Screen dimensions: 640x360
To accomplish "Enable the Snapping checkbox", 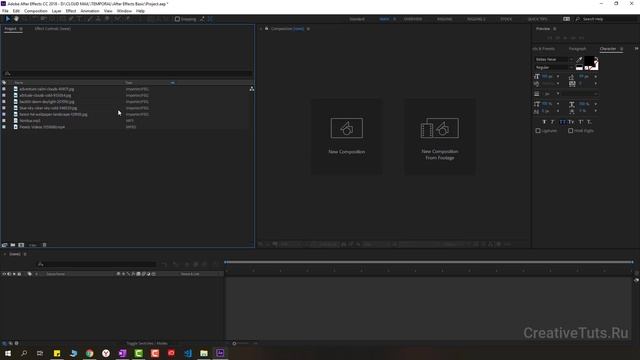I will coord(177,19).
